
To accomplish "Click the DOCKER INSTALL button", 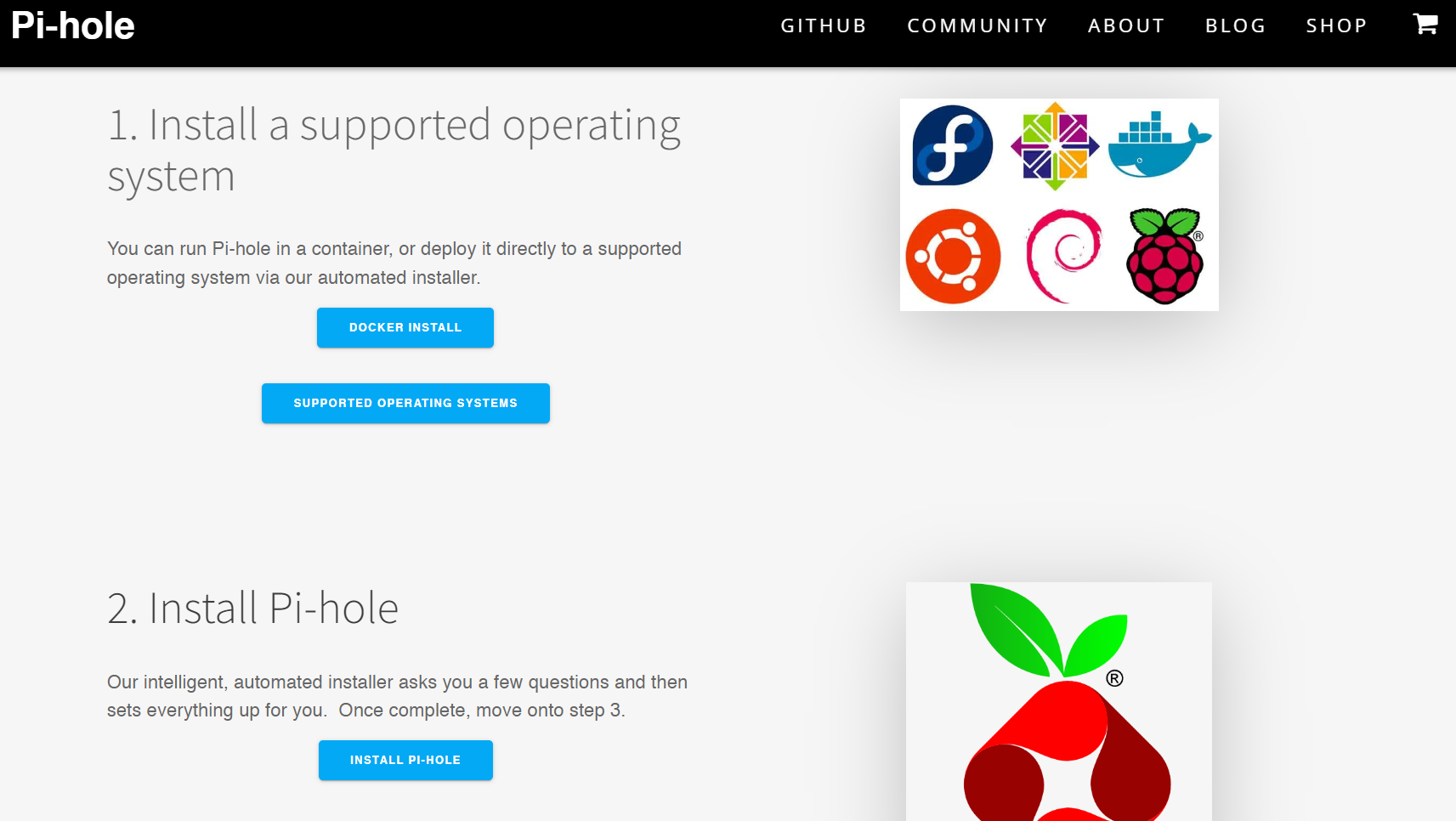I will 405,327.
